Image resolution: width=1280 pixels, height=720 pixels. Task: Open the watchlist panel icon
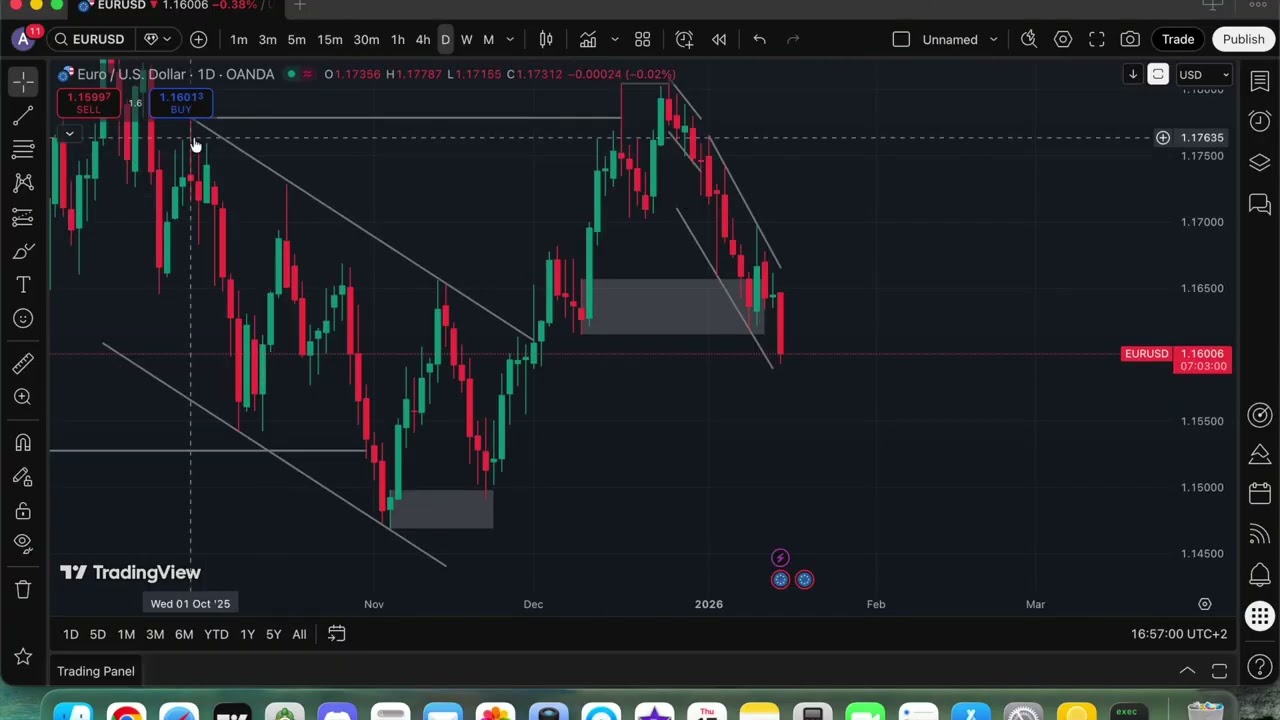pyautogui.click(x=1260, y=81)
